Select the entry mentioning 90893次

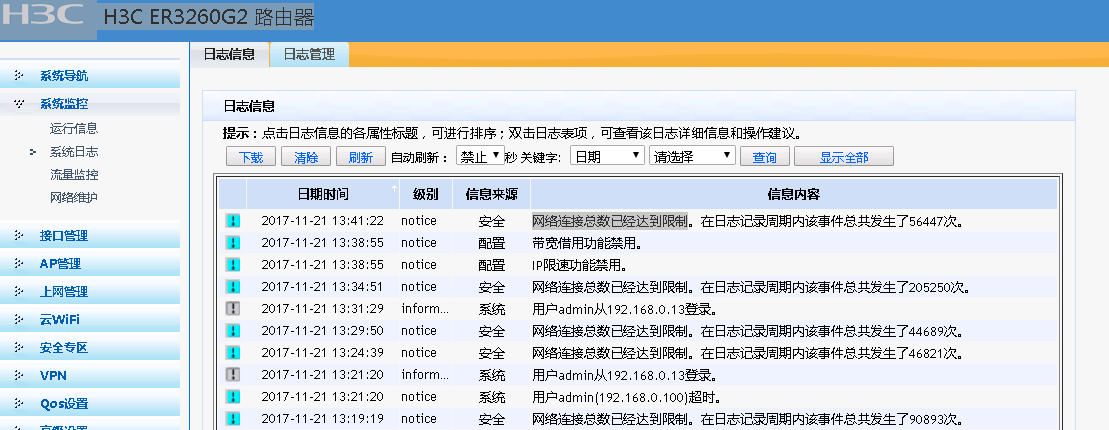(748, 418)
